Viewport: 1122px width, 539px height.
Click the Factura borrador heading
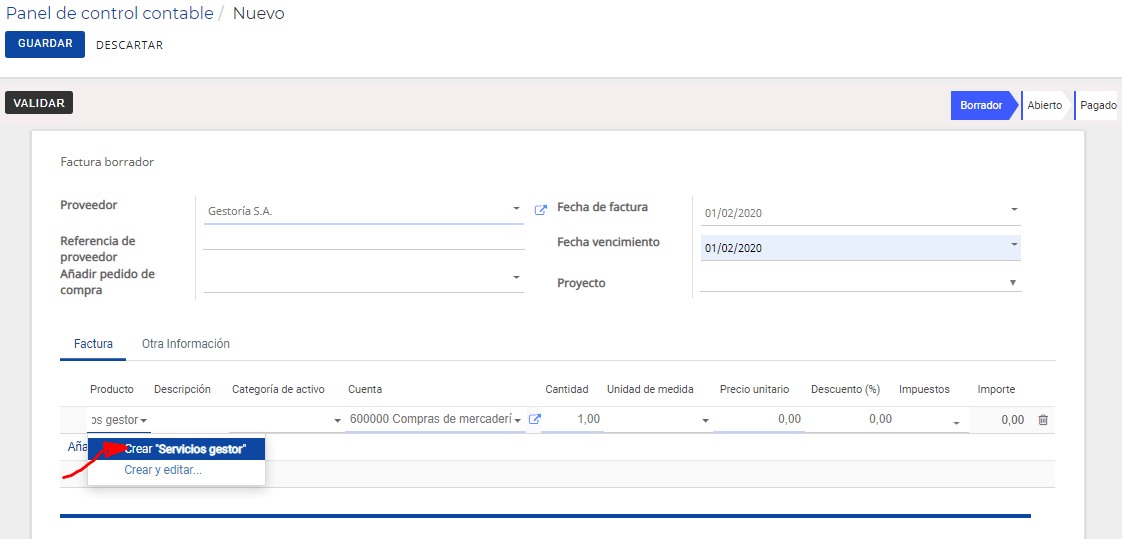[107, 162]
